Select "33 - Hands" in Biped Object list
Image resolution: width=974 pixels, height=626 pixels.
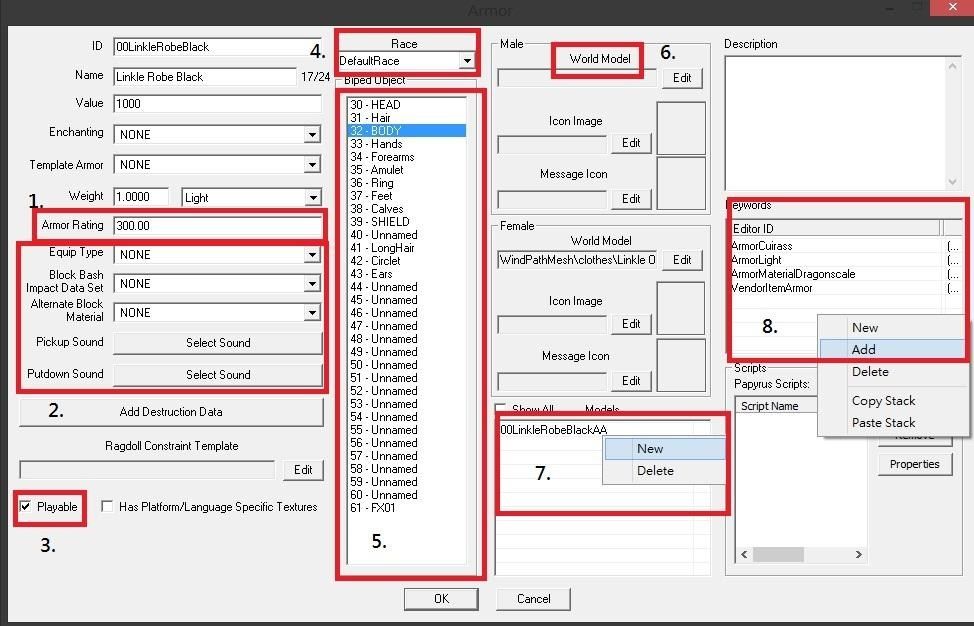tap(407, 143)
